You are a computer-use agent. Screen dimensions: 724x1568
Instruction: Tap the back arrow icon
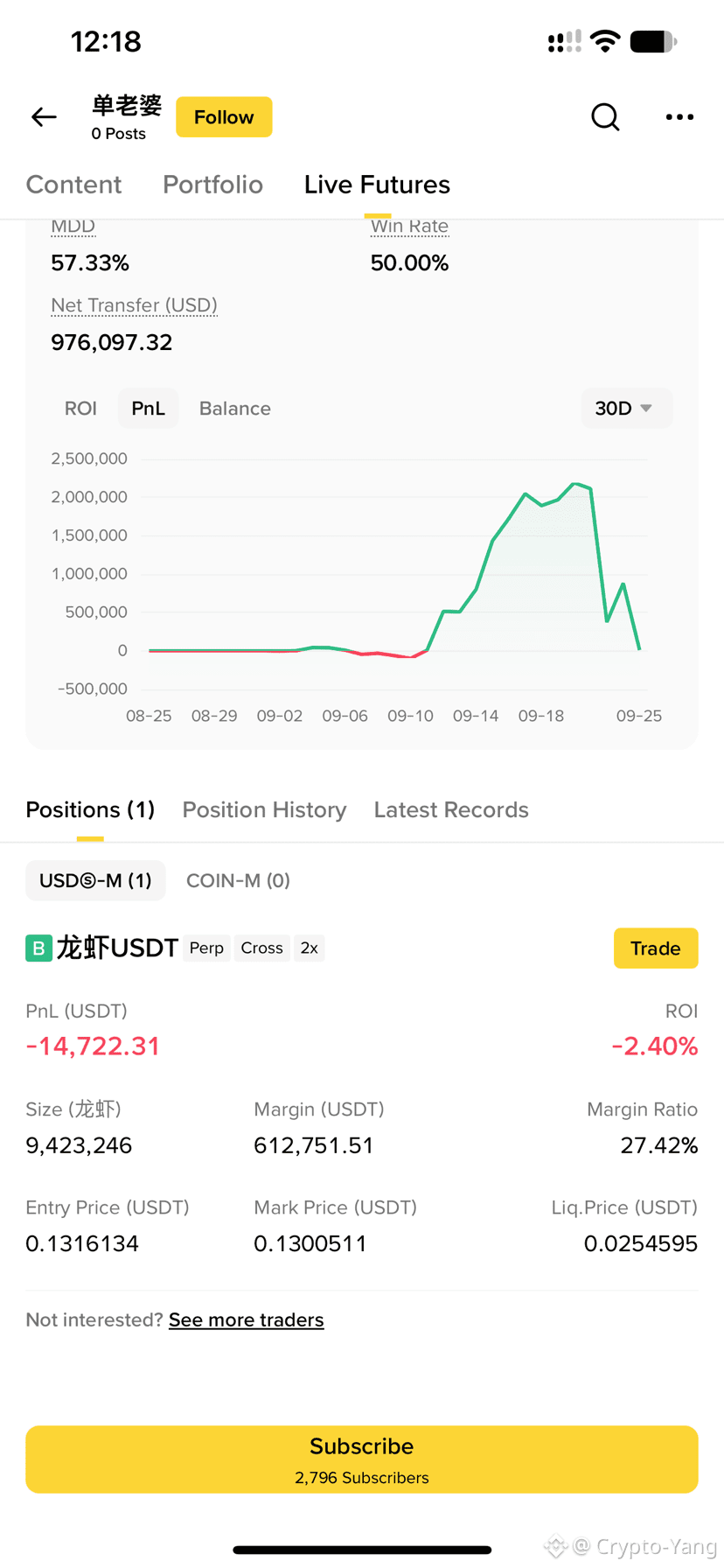(x=44, y=117)
